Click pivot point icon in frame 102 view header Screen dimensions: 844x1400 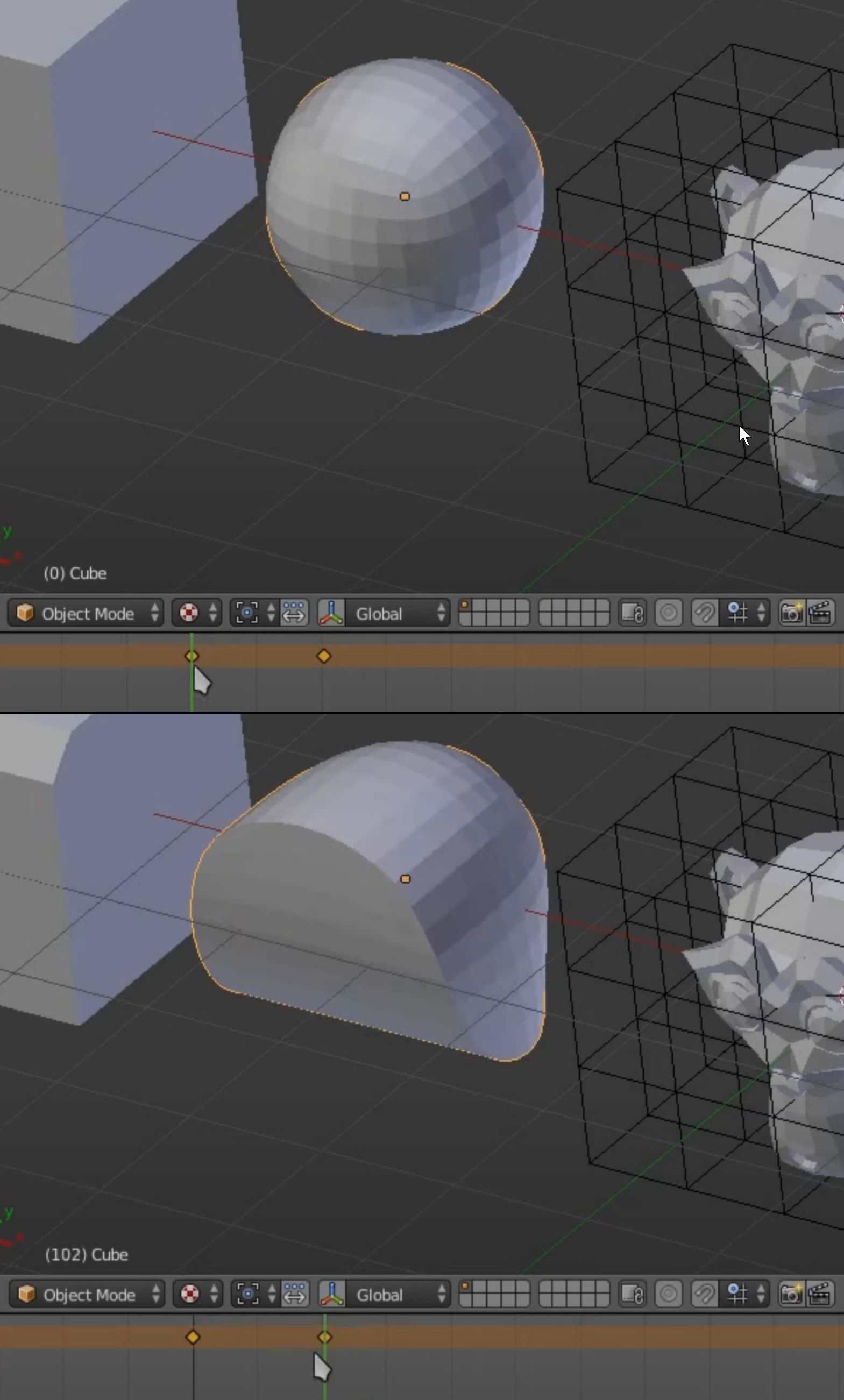pyautogui.click(x=248, y=1295)
